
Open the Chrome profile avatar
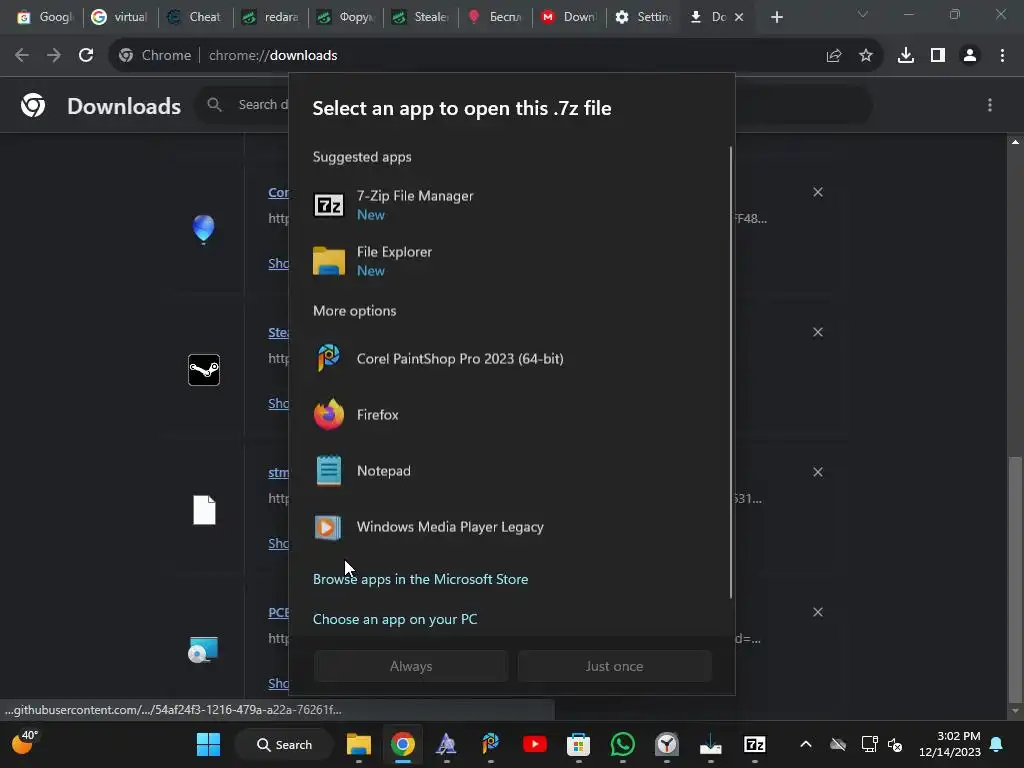970,56
